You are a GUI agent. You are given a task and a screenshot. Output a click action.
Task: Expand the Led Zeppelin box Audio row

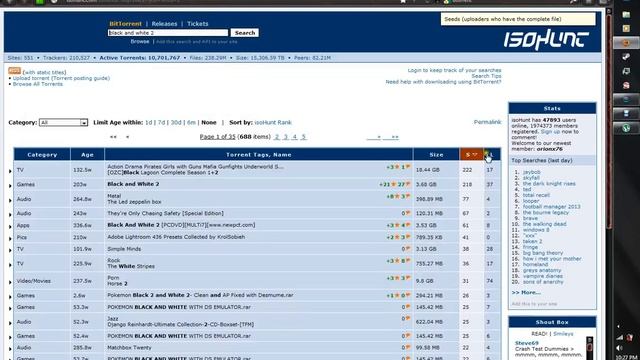click(10, 200)
